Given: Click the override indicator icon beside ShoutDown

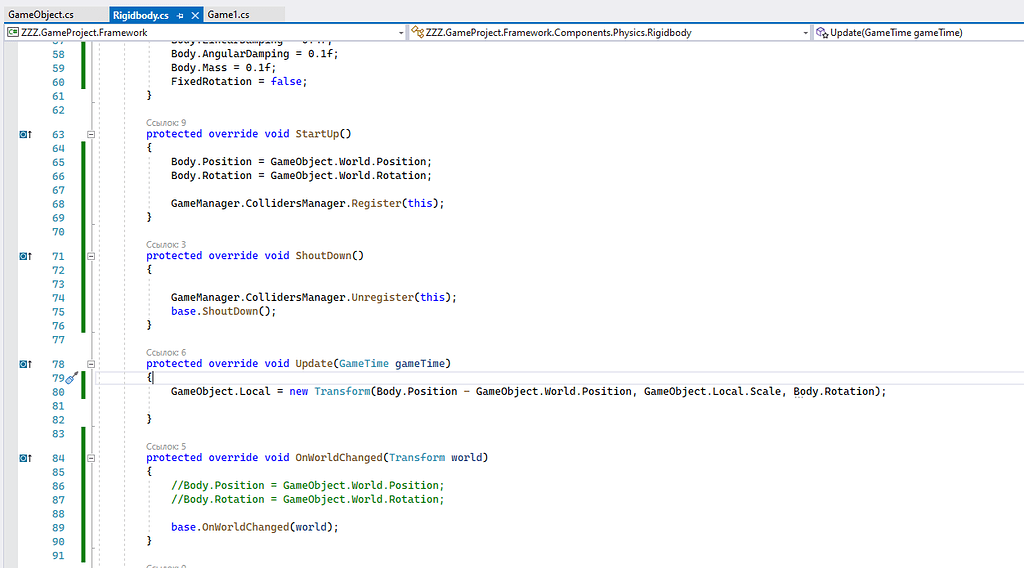Looking at the screenshot, I should coord(26,256).
